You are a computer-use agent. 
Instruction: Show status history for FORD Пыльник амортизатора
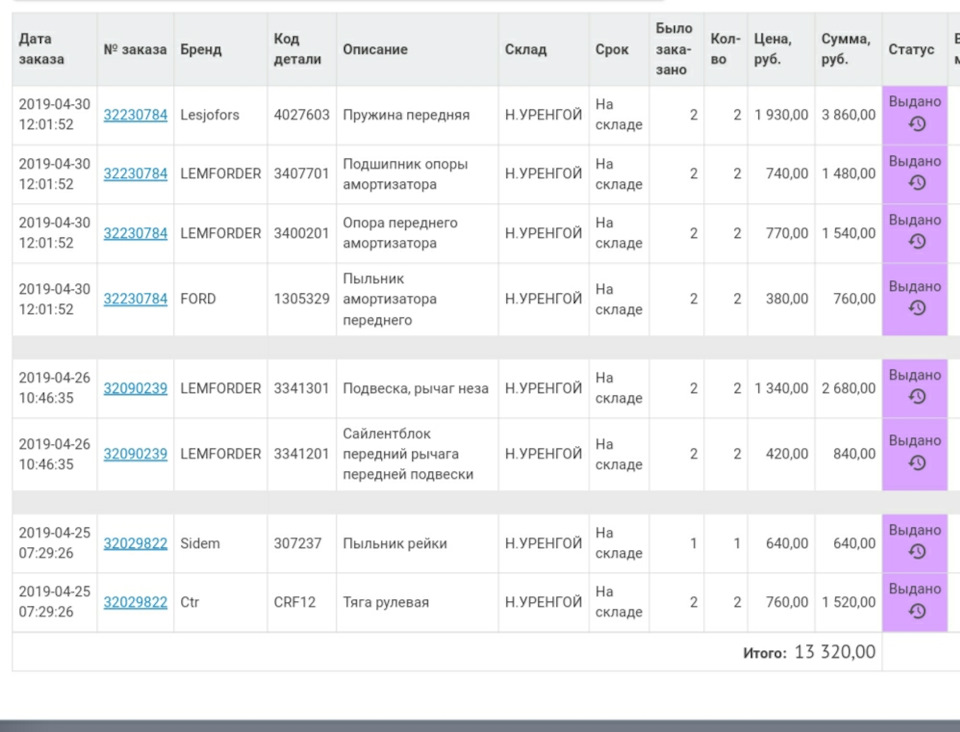(916, 308)
